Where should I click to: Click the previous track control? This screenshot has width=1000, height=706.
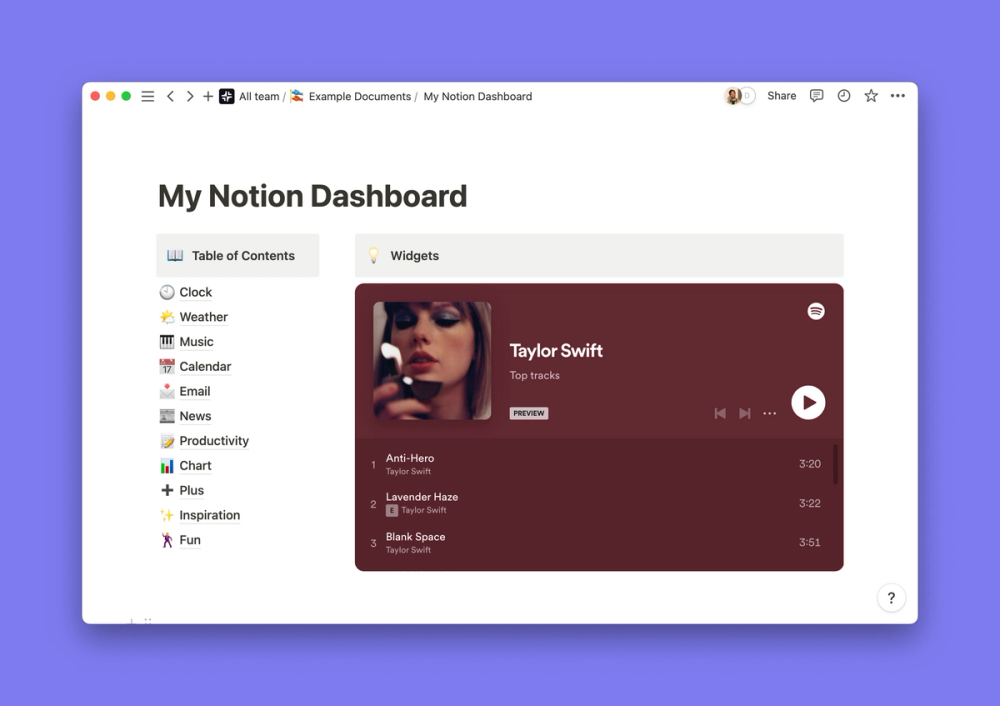pyautogui.click(x=720, y=411)
